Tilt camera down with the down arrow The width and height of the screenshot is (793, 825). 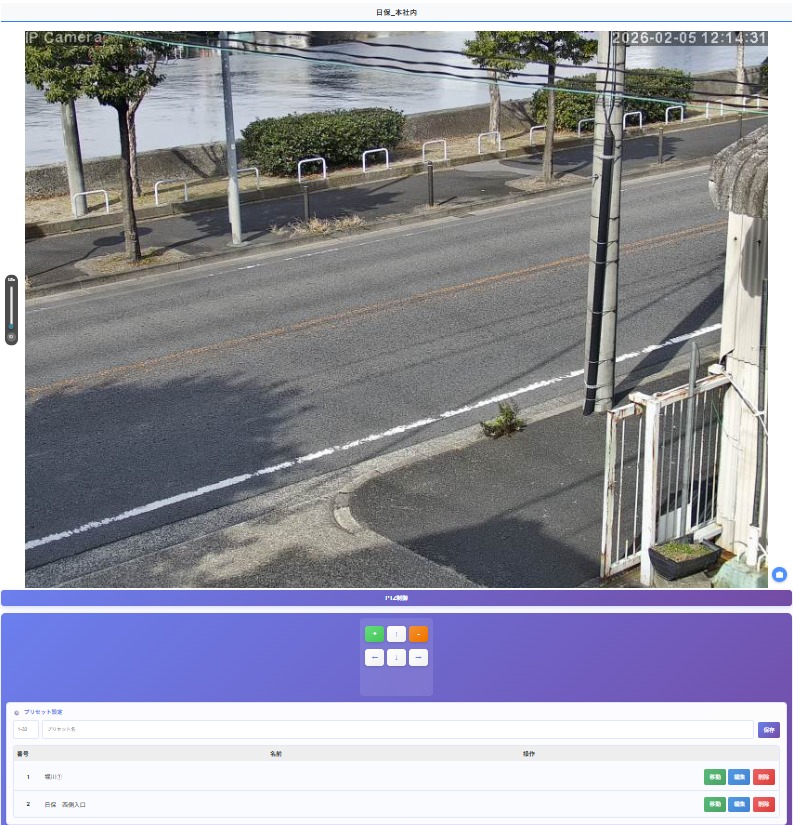point(396,657)
